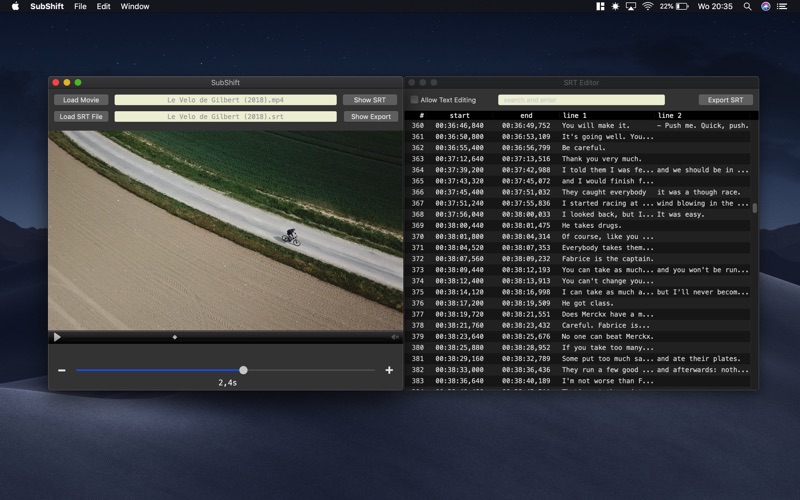The width and height of the screenshot is (800, 500).
Task: Open Notification Center list icon
Action: (782, 6)
